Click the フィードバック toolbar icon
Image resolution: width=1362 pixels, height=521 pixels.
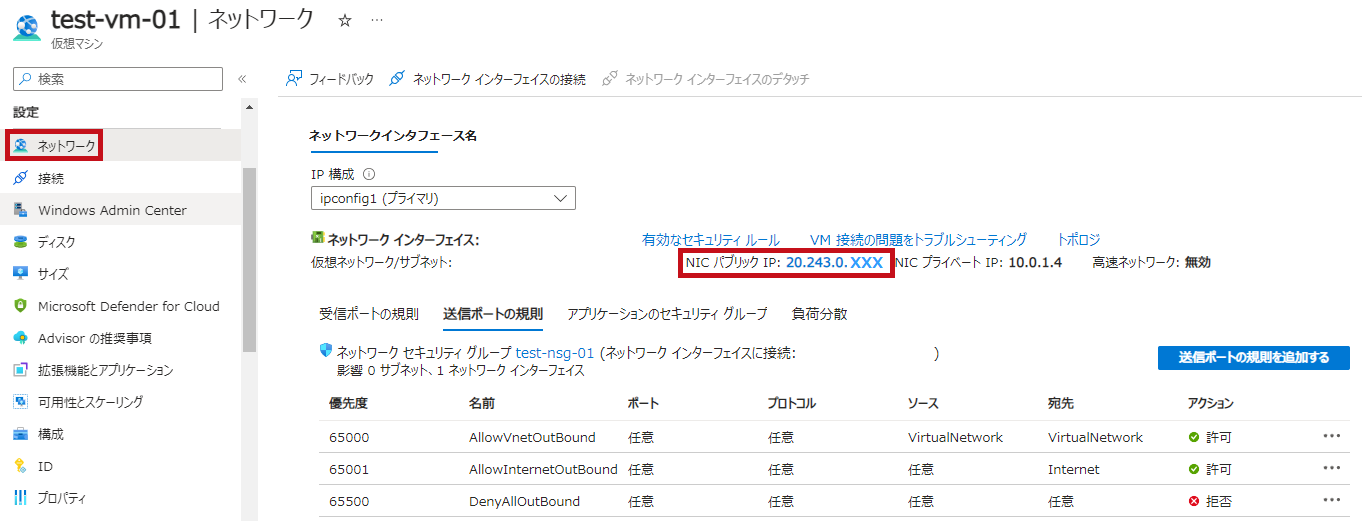[x=294, y=79]
